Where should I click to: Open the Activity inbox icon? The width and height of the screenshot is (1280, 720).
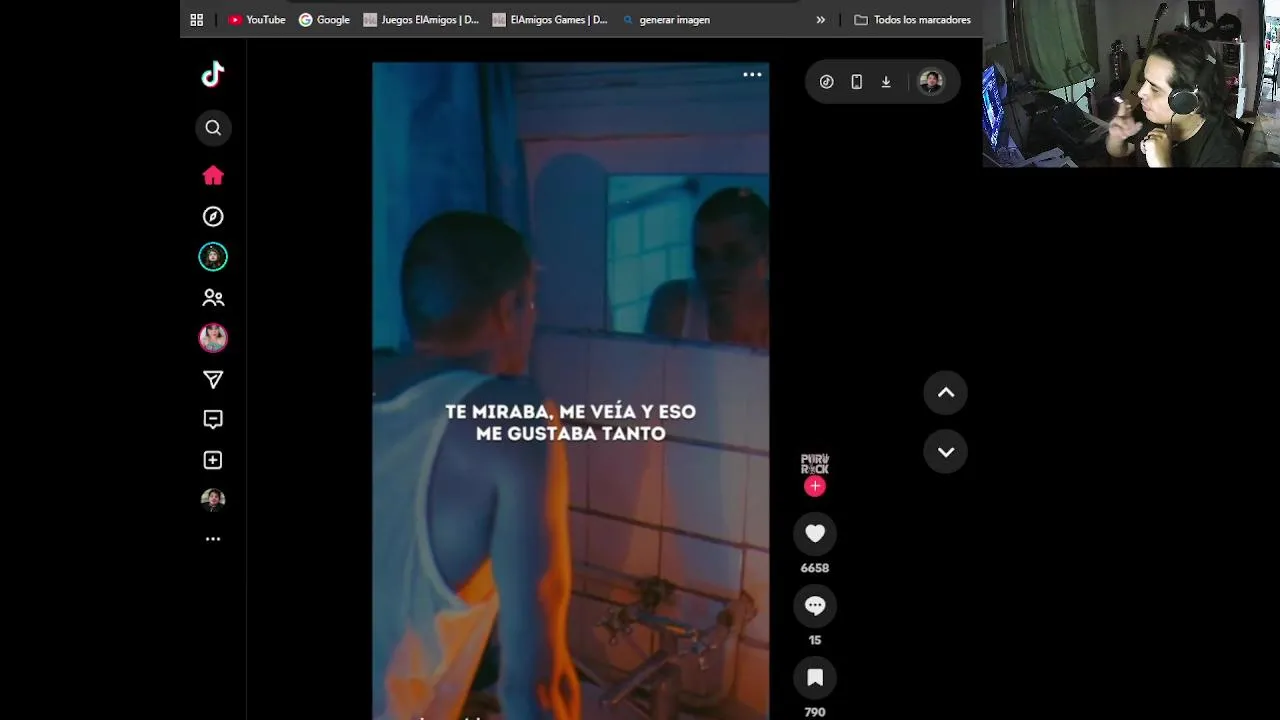pos(213,420)
